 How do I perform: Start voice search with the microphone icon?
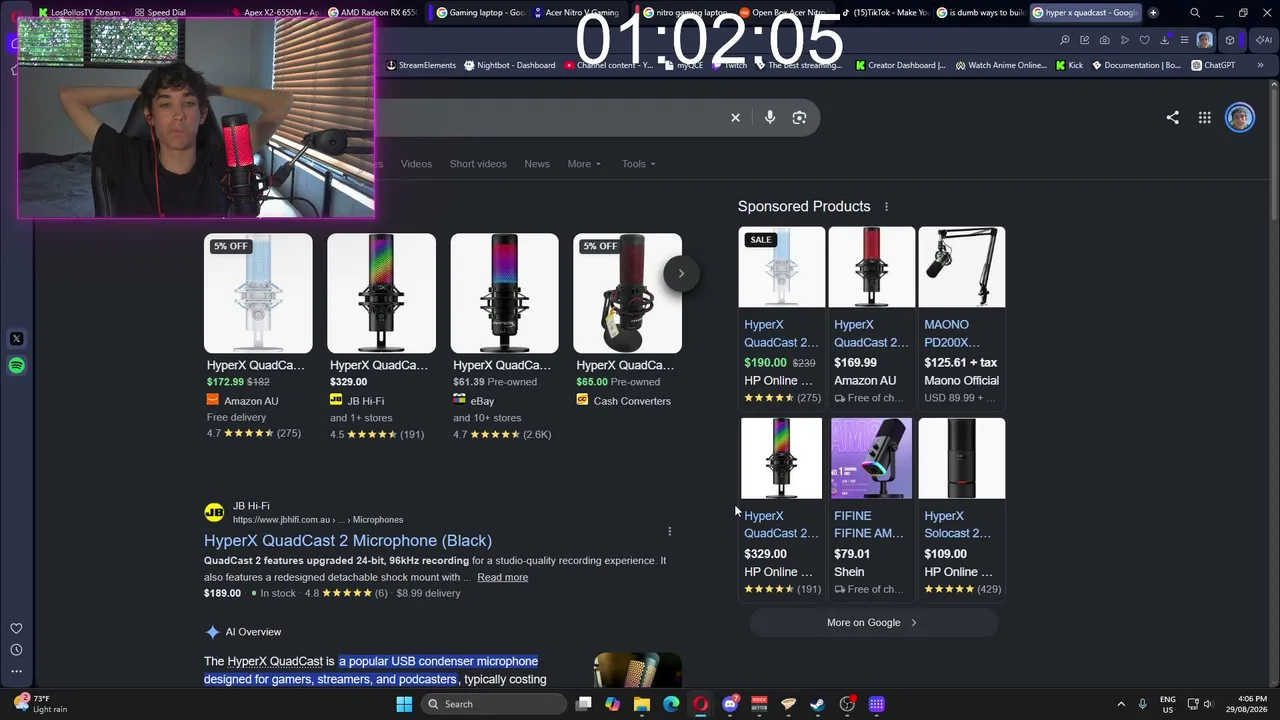click(770, 118)
